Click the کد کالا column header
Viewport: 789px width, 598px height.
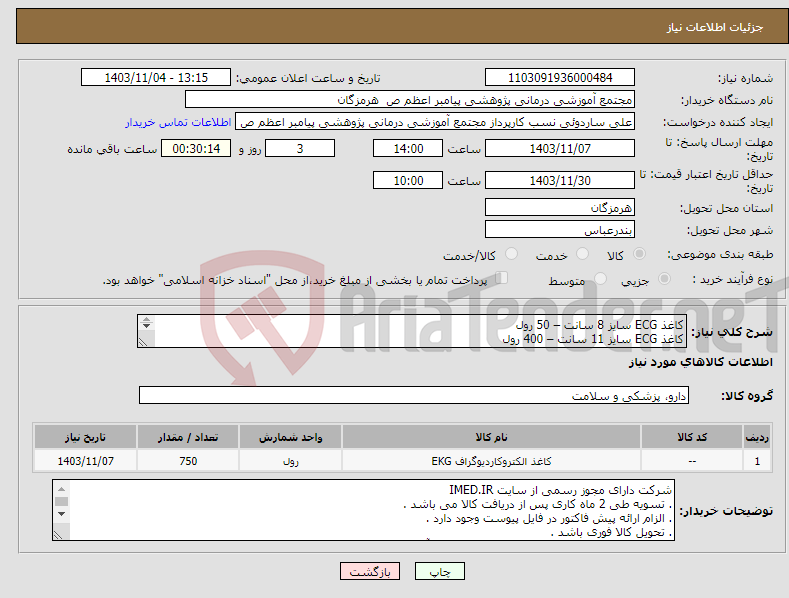point(692,437)
